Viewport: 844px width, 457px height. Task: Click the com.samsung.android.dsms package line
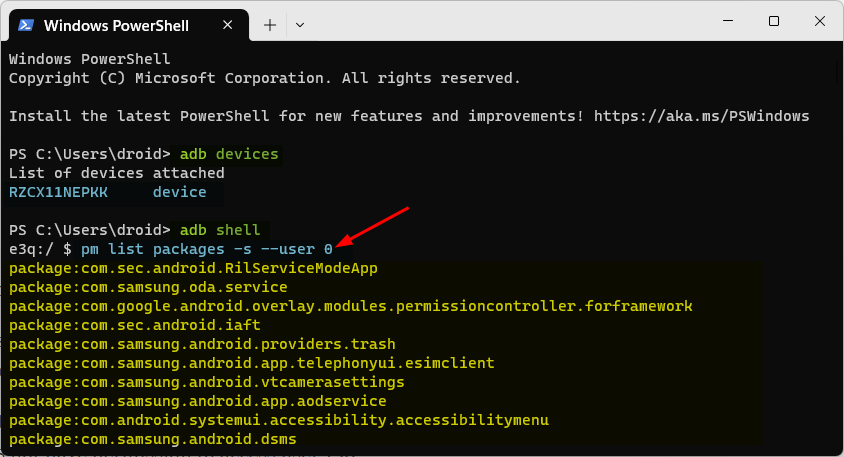(x=152, y=439)
